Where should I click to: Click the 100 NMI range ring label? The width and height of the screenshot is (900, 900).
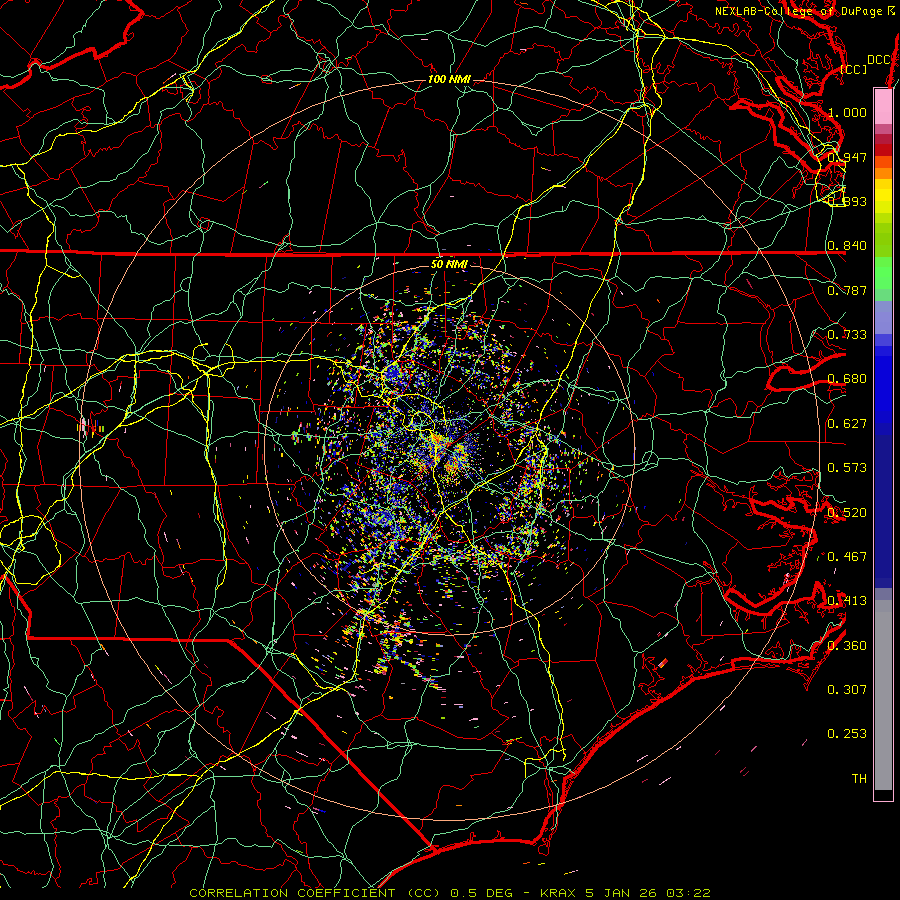coord(449,79)
